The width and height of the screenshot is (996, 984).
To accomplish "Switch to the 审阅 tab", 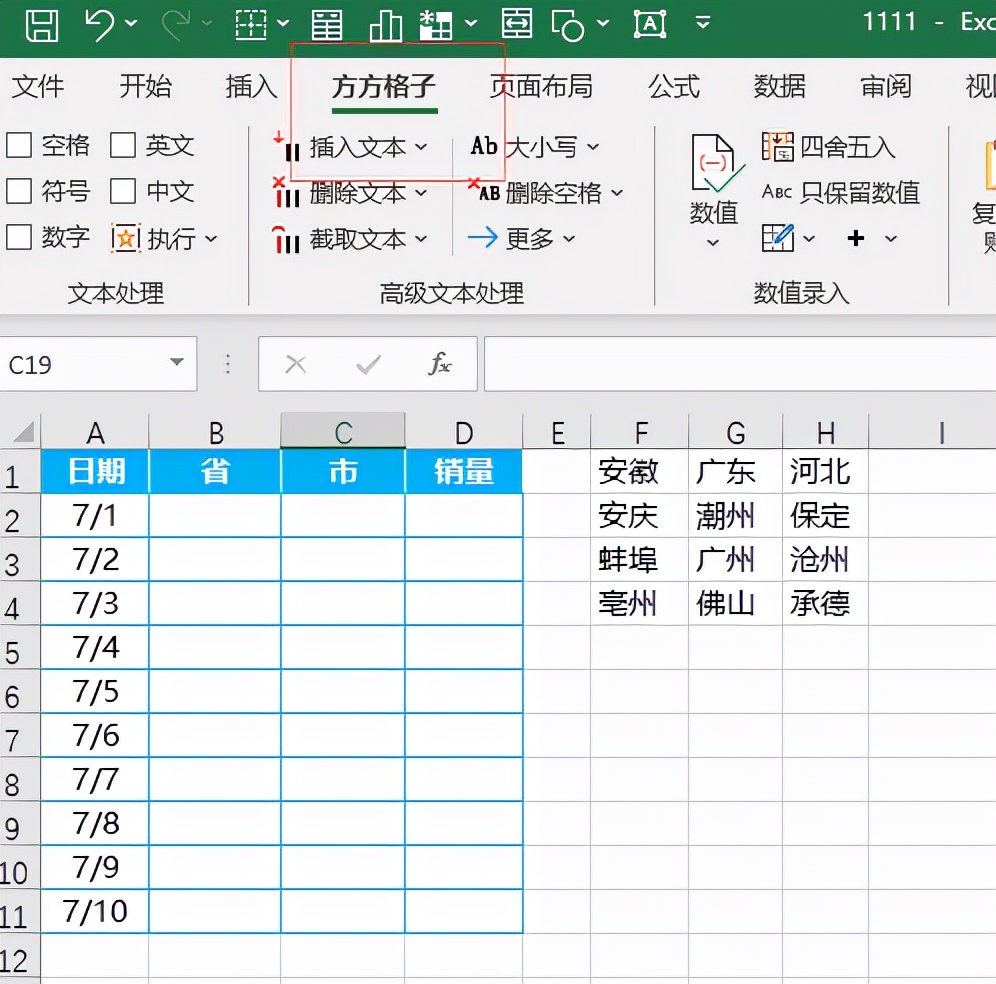I will [886, 86].
